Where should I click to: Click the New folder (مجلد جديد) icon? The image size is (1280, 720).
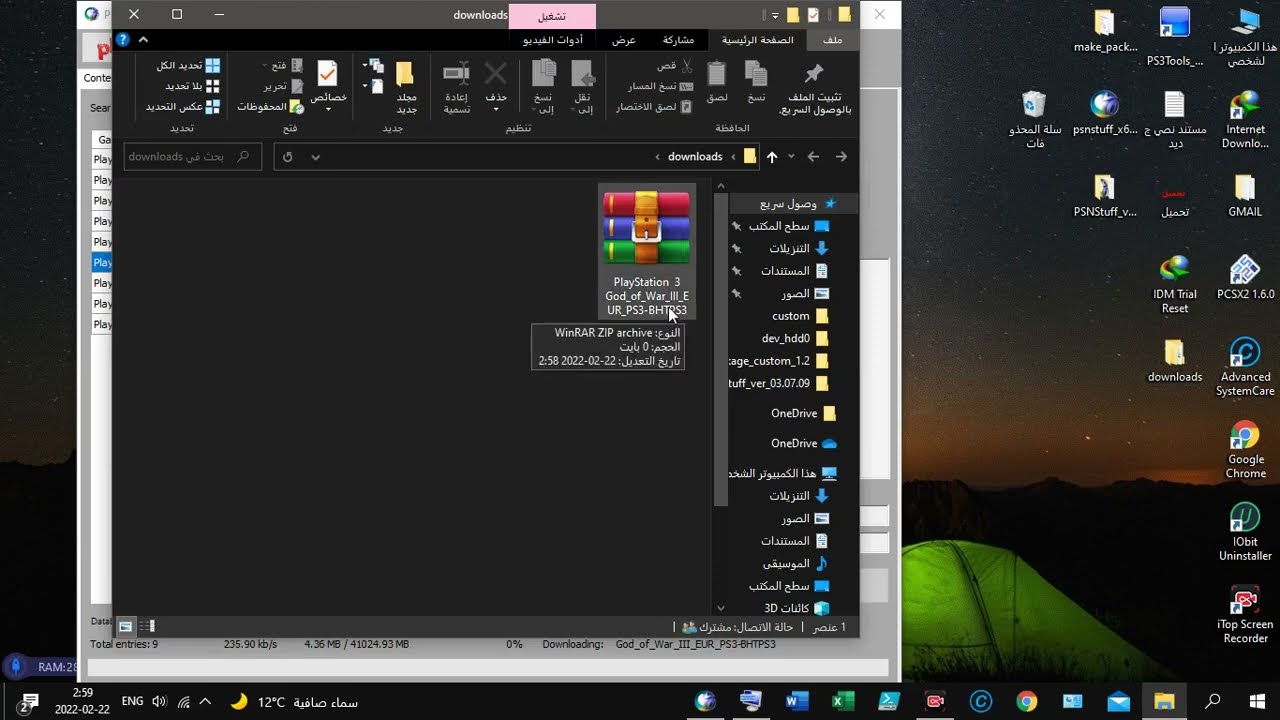405,74
